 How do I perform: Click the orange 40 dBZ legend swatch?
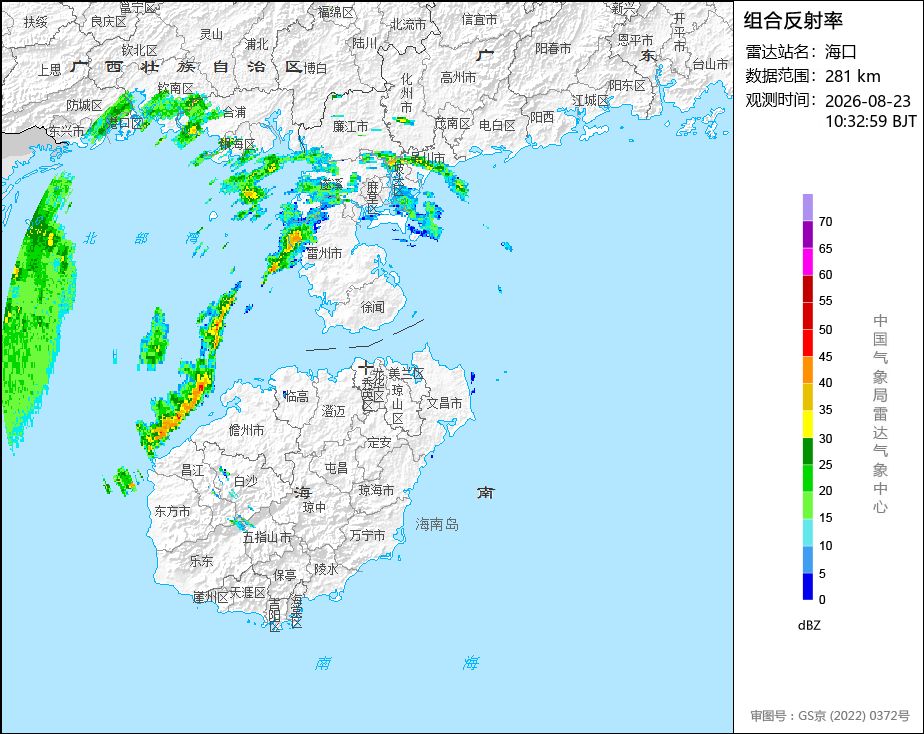click(x=807, y=370)
